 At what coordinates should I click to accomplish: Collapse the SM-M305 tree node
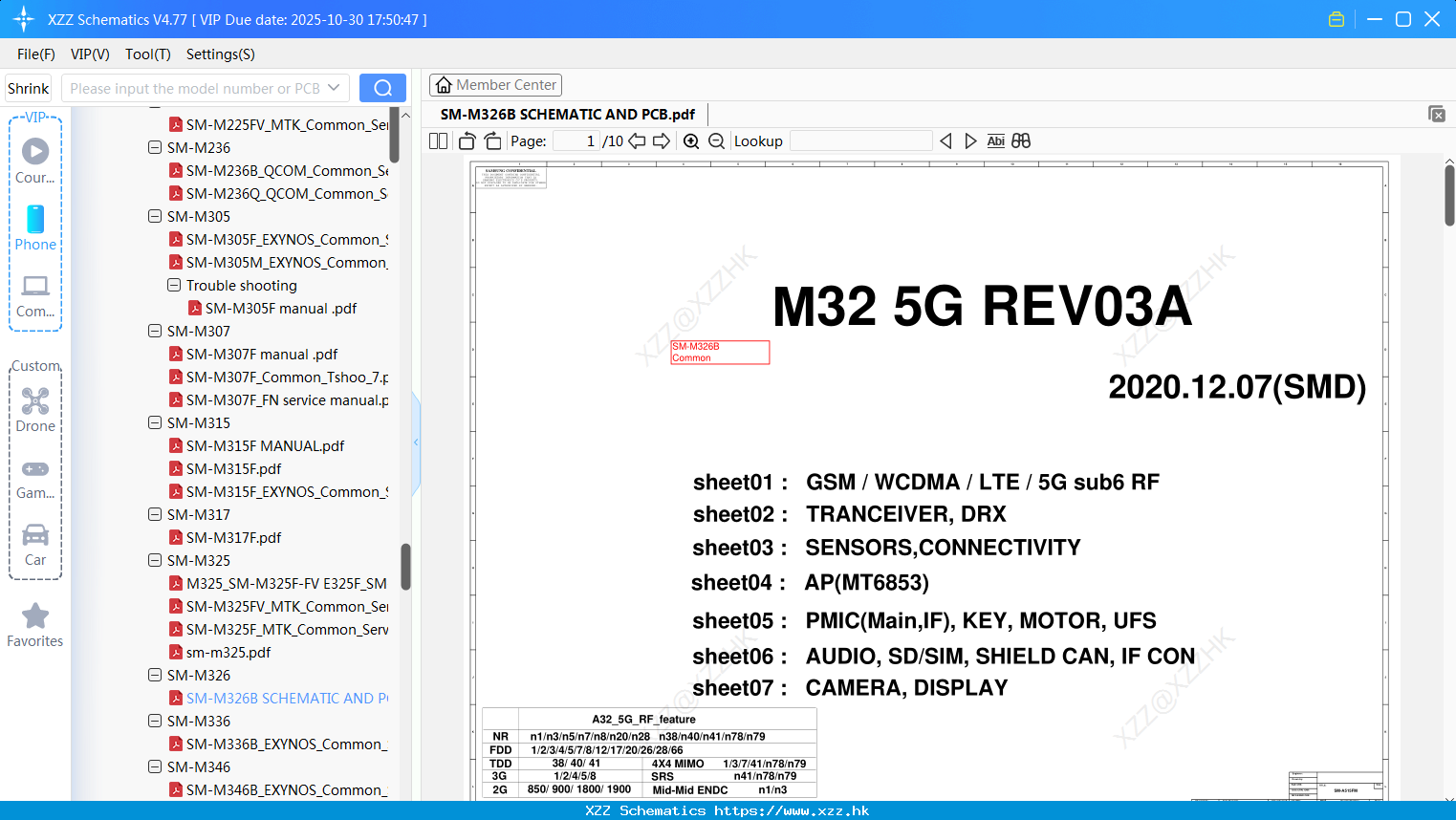(155, 217)
